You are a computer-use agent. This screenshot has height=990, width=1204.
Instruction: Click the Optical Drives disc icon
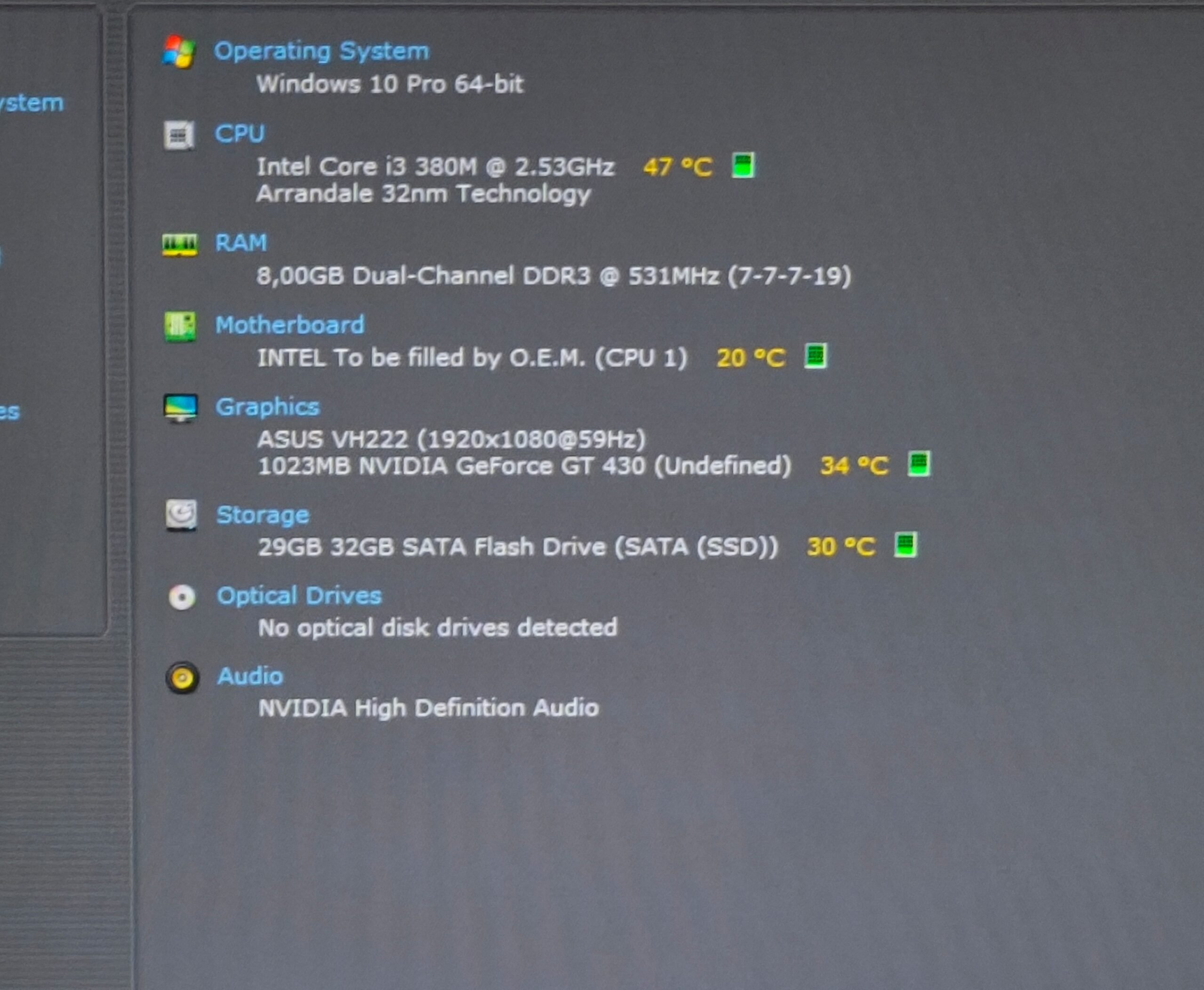pyautogui.click(x=182, y=597)
